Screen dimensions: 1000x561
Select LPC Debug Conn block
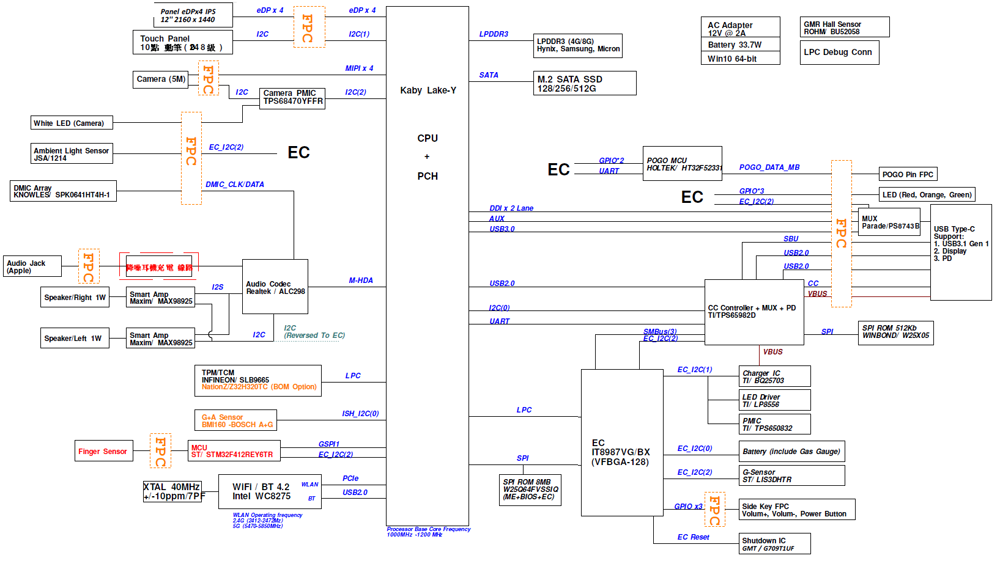point(839,52)
